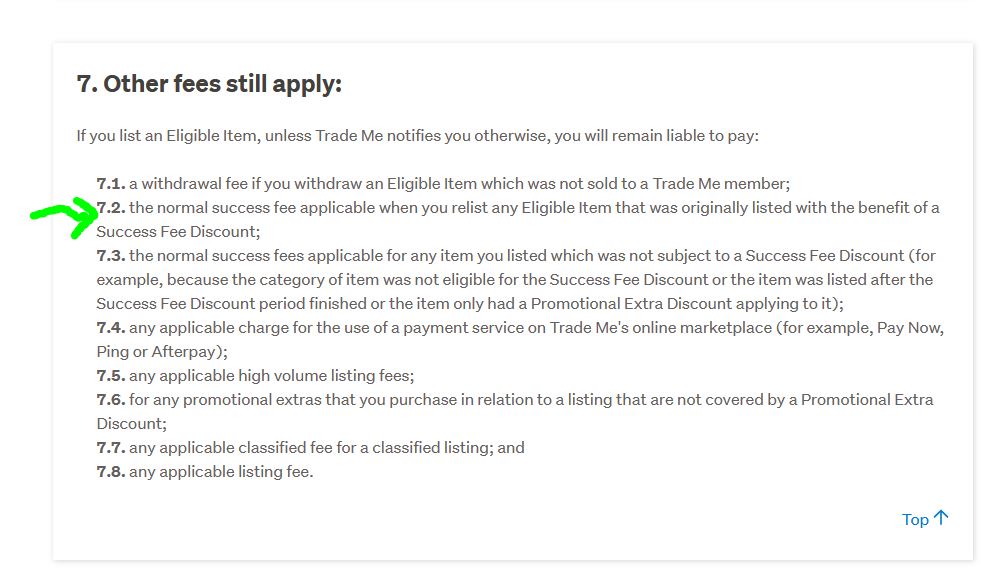
Task: Select clause number 7.7.
Action: (110, 448)
